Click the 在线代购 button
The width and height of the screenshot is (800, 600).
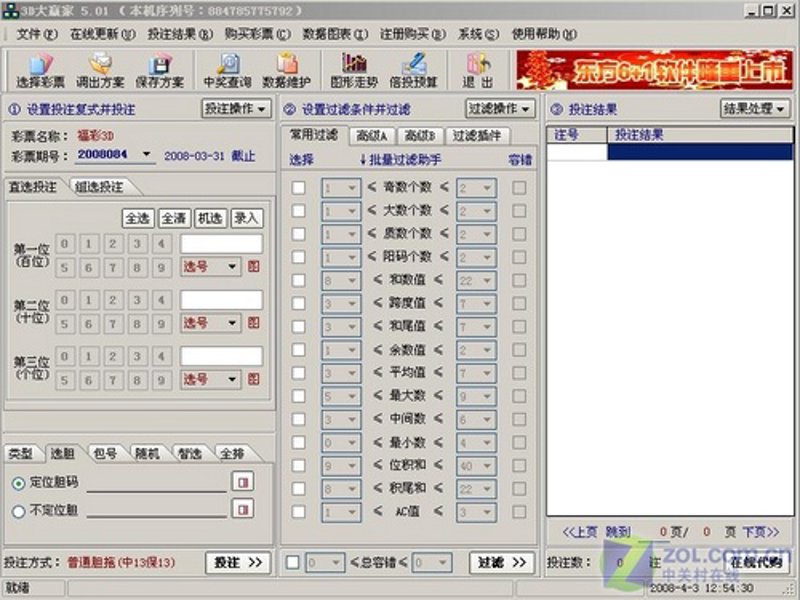757,562
